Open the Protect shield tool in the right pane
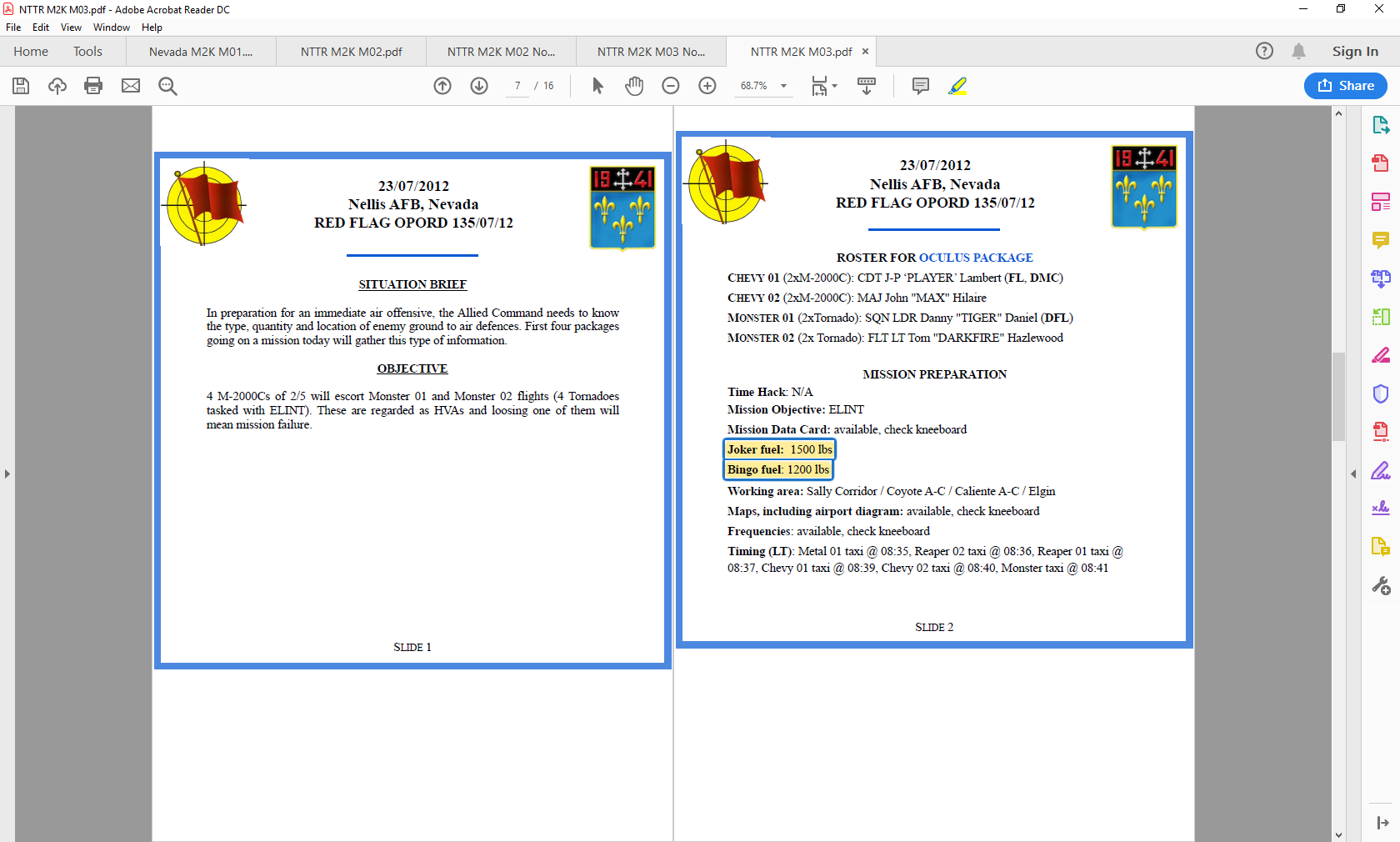Viewport: 1400px width, 842px height. tap(1381, 393)
